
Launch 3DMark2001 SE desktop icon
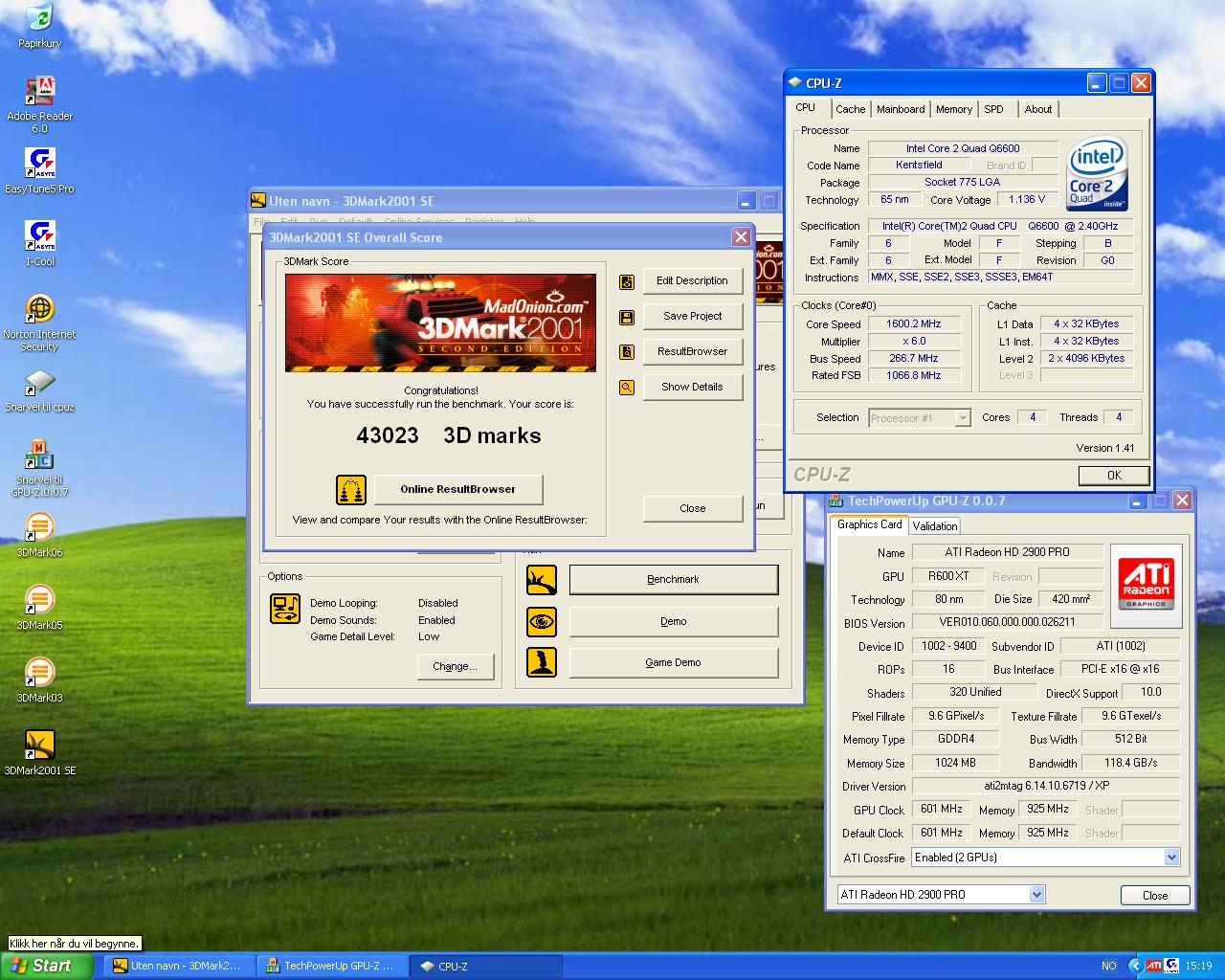[x=39, y=746]
